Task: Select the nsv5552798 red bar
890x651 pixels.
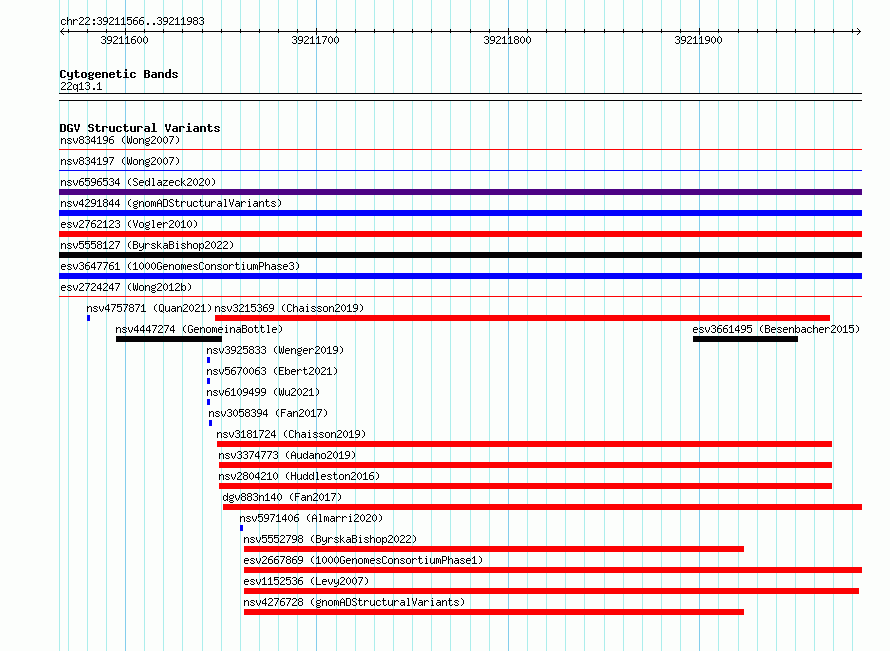Action: tap(494, 549)
